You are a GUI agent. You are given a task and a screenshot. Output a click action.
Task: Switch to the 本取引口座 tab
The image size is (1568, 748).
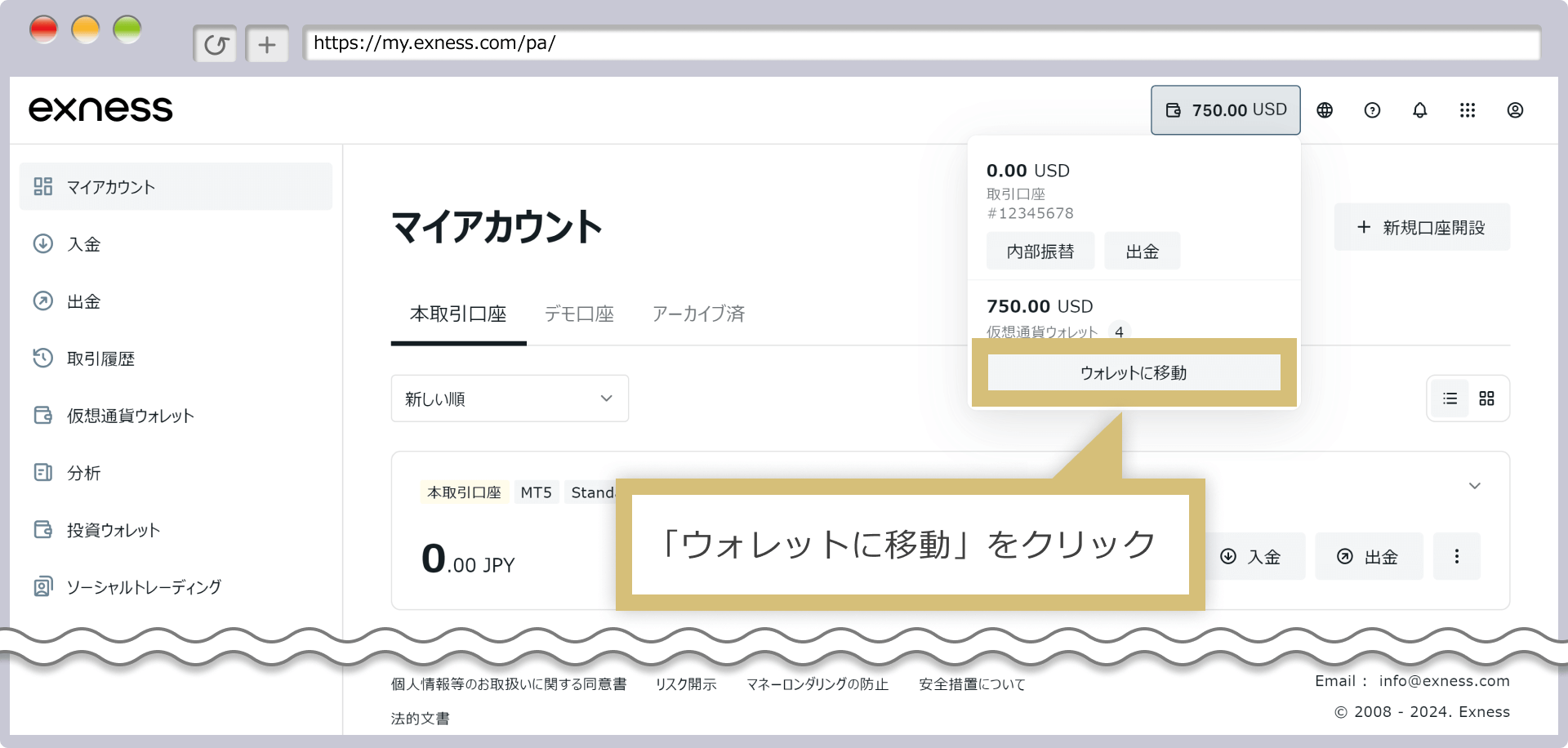tap(458, 314)
